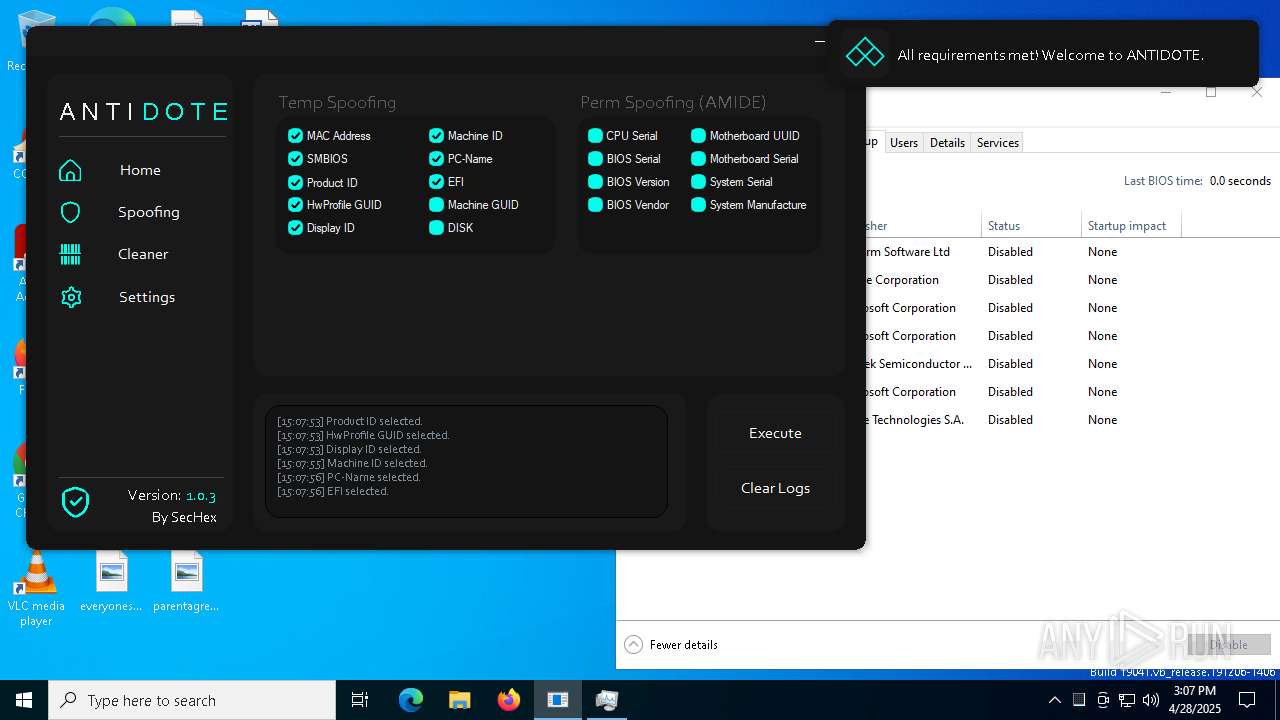The image size is (1280, 720).
Task: Enable the CPU Serial checkbox
Action: tap(595, 135)
